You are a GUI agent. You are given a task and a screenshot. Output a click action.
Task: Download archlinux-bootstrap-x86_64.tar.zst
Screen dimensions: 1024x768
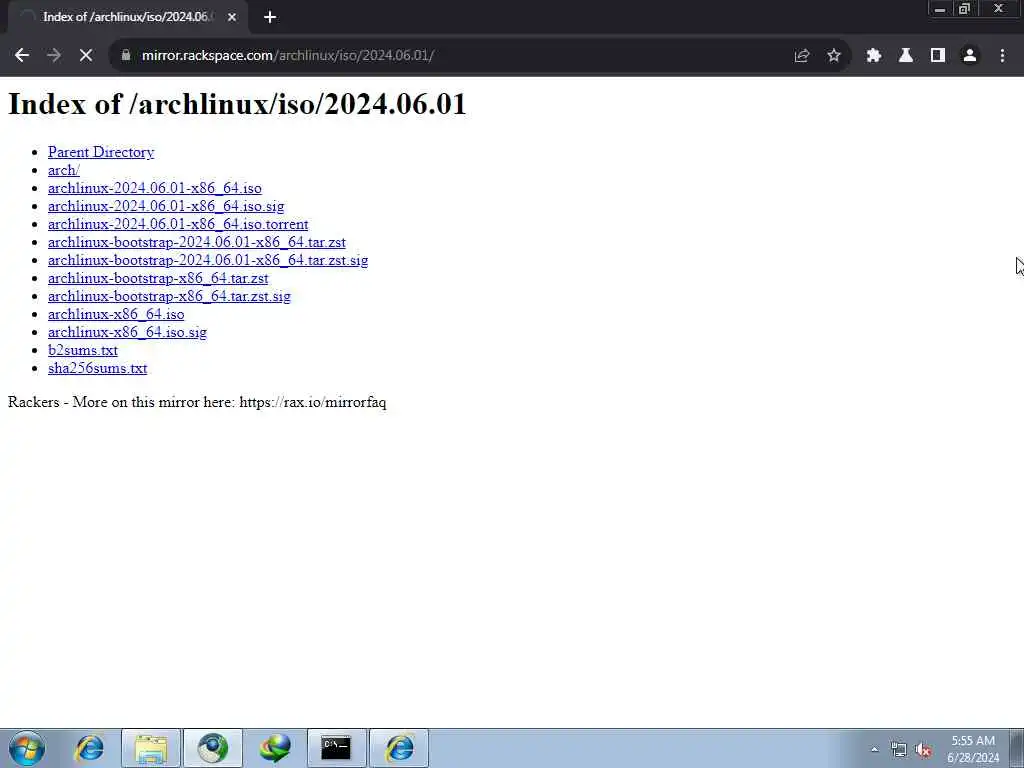coord(158,278)
